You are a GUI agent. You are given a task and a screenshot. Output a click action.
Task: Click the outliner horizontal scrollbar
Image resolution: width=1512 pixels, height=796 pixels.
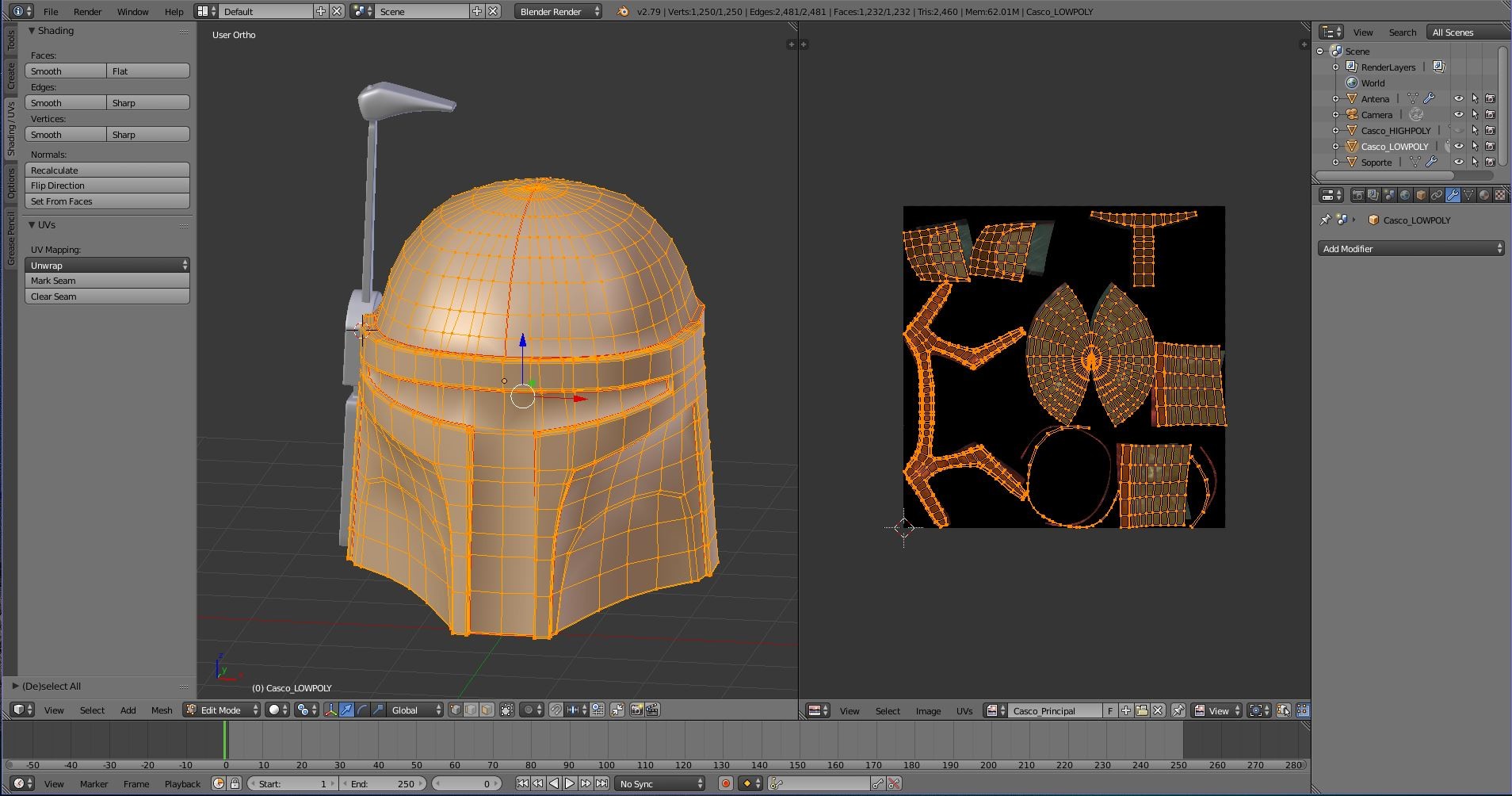pos(1384,175)
